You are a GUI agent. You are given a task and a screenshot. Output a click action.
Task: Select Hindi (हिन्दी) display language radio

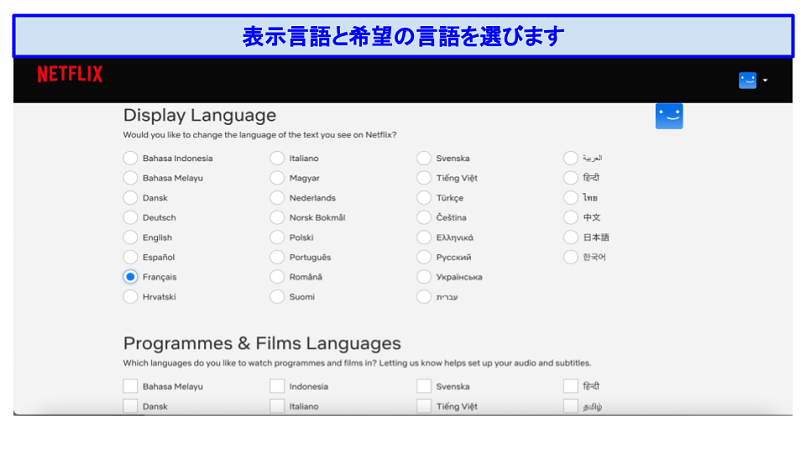pos(571,178)
